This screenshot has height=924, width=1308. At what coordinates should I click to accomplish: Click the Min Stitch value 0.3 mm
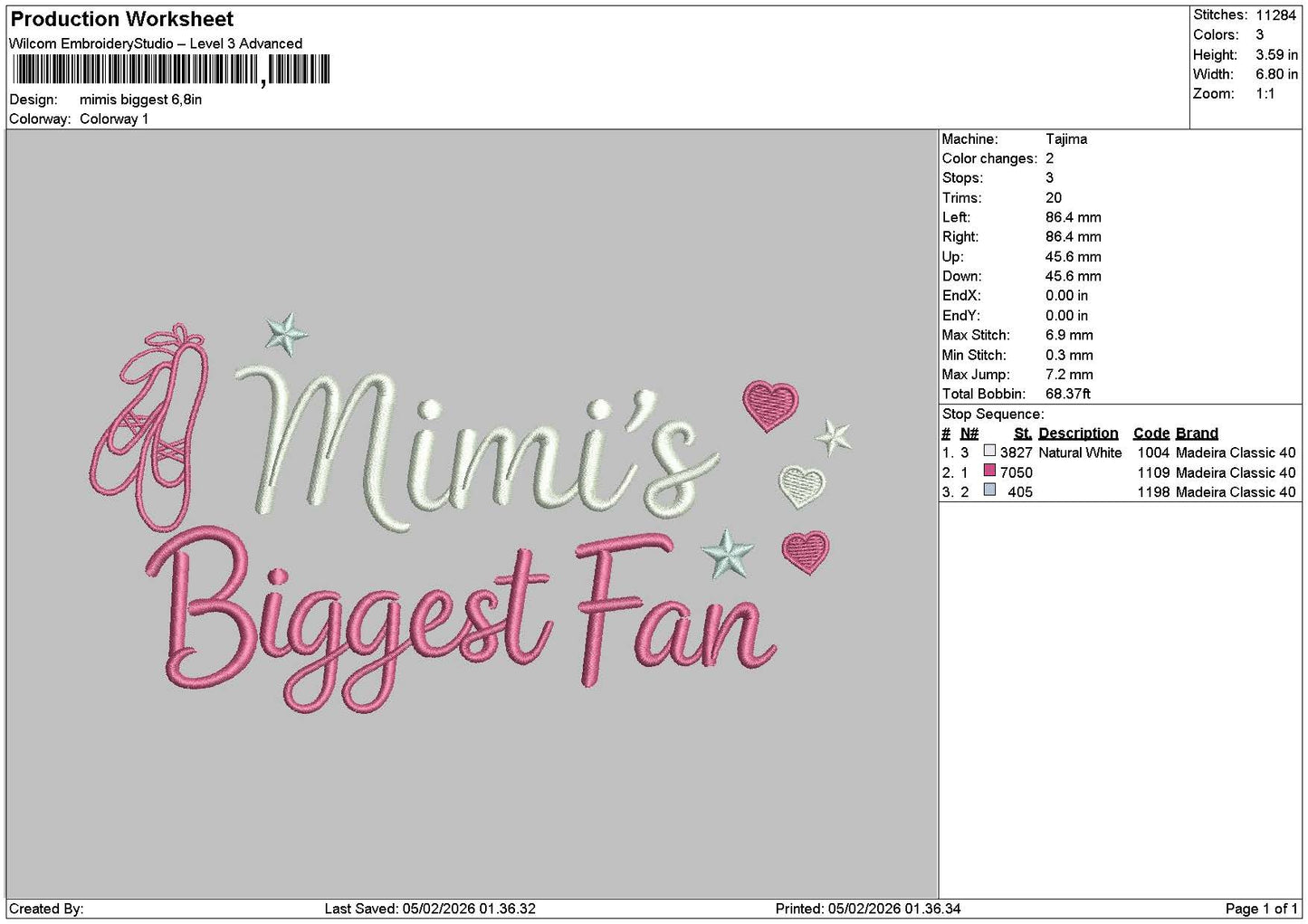pos(1069,355)
